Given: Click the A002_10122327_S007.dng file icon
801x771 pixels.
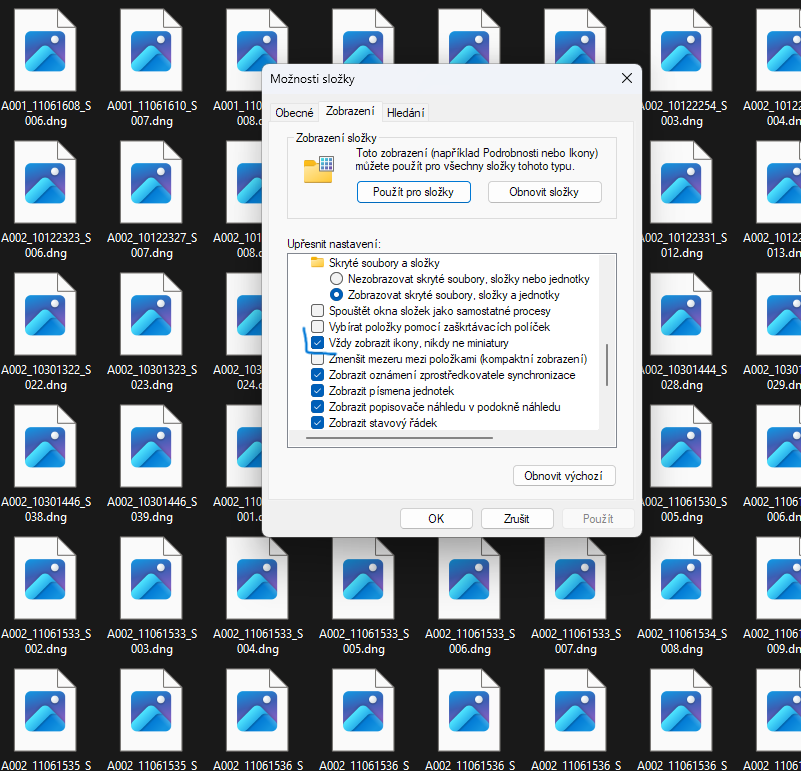Looking at the screenshot, I should (150, 183).
